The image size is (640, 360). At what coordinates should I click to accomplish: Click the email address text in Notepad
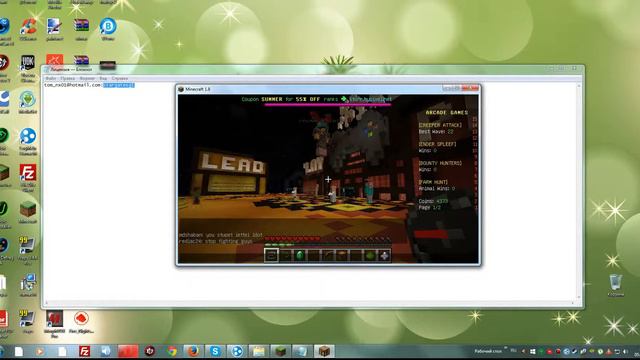tap(73, 85)
